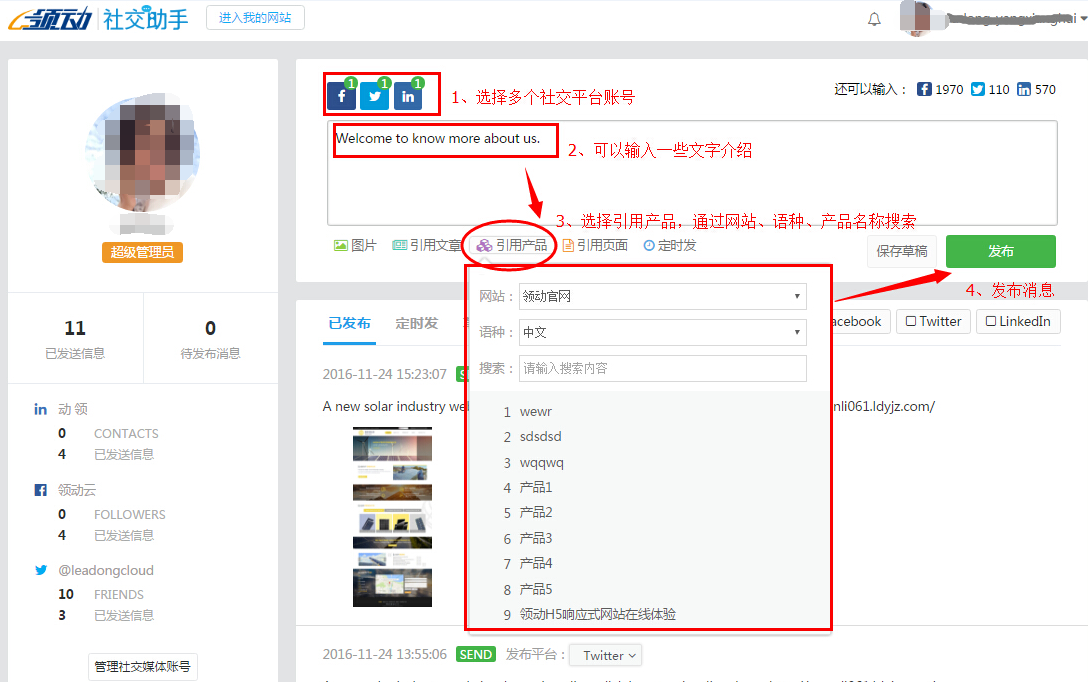Switch to the 定时发 tab
This screenshot has height=682, width=1088.
click(416, 323)
